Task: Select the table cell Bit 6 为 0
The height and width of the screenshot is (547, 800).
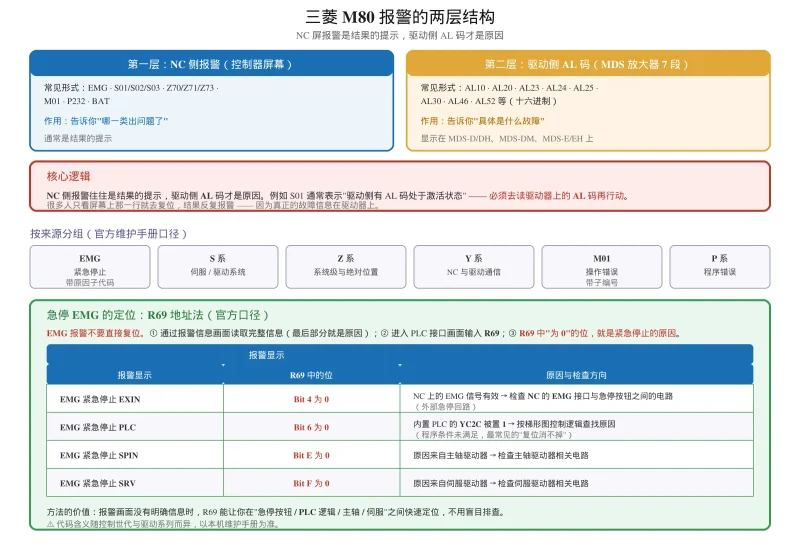Action: click(x=311, y=427)
